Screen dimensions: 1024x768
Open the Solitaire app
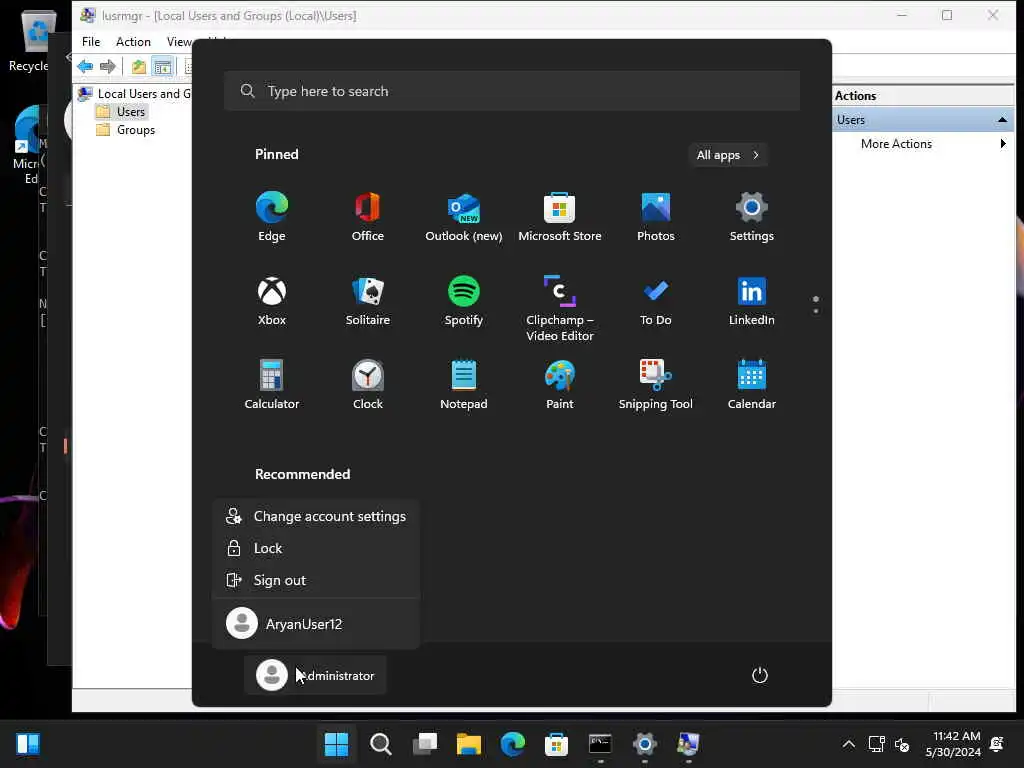(368, 300)
